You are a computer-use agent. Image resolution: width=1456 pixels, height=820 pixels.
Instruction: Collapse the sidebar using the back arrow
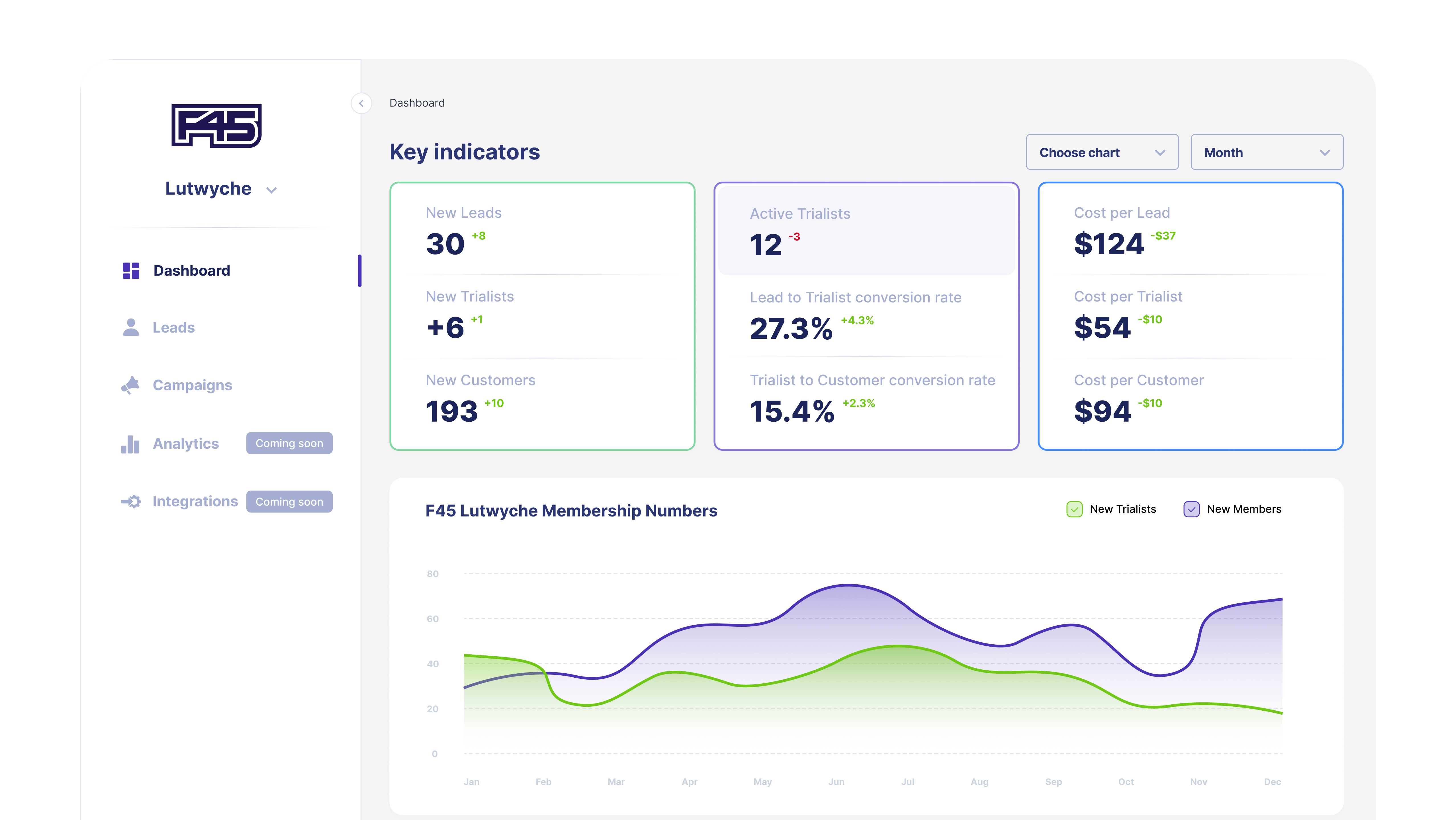pyautogui.click(x=361, y=103)
